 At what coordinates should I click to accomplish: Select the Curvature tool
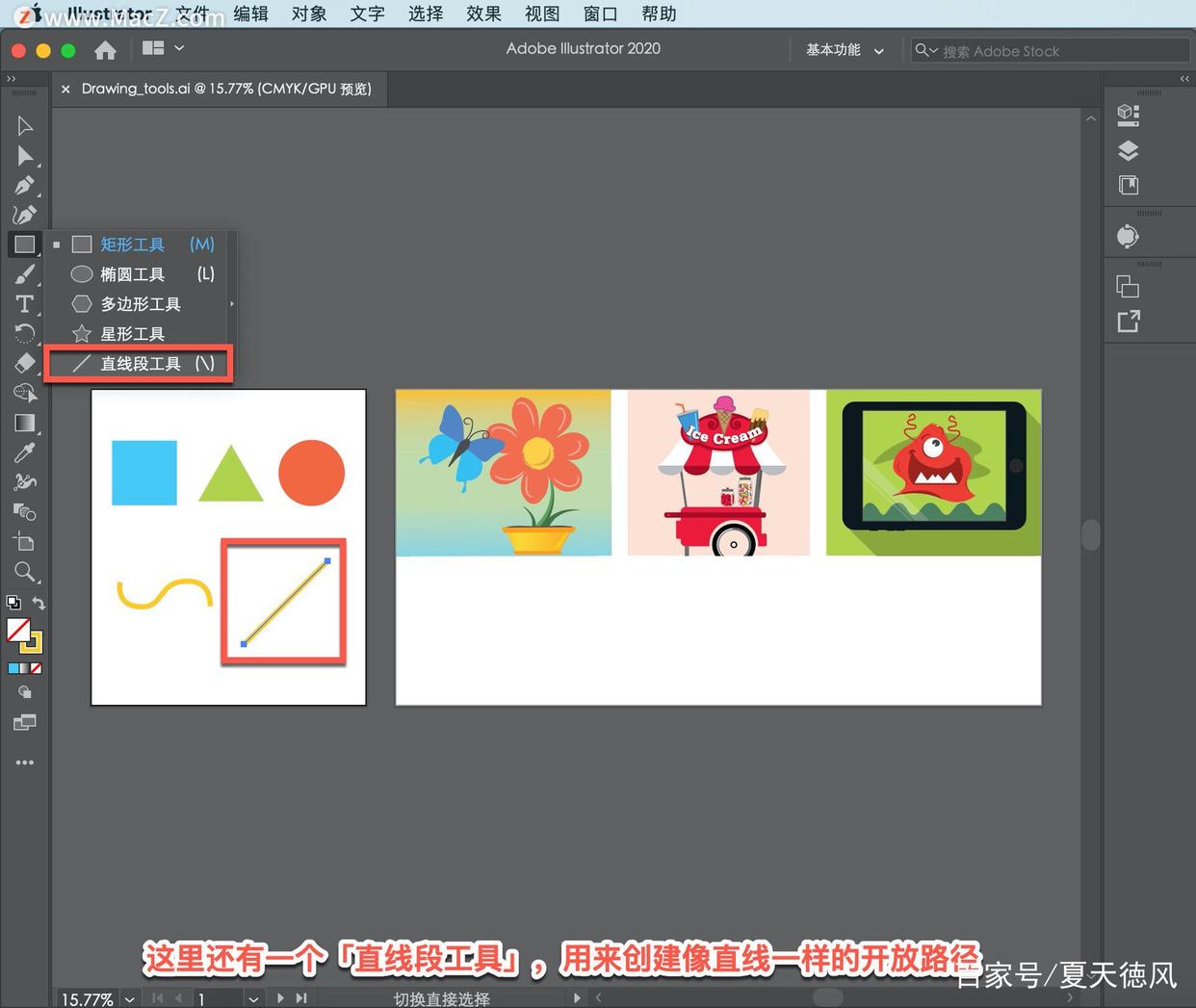25,215
